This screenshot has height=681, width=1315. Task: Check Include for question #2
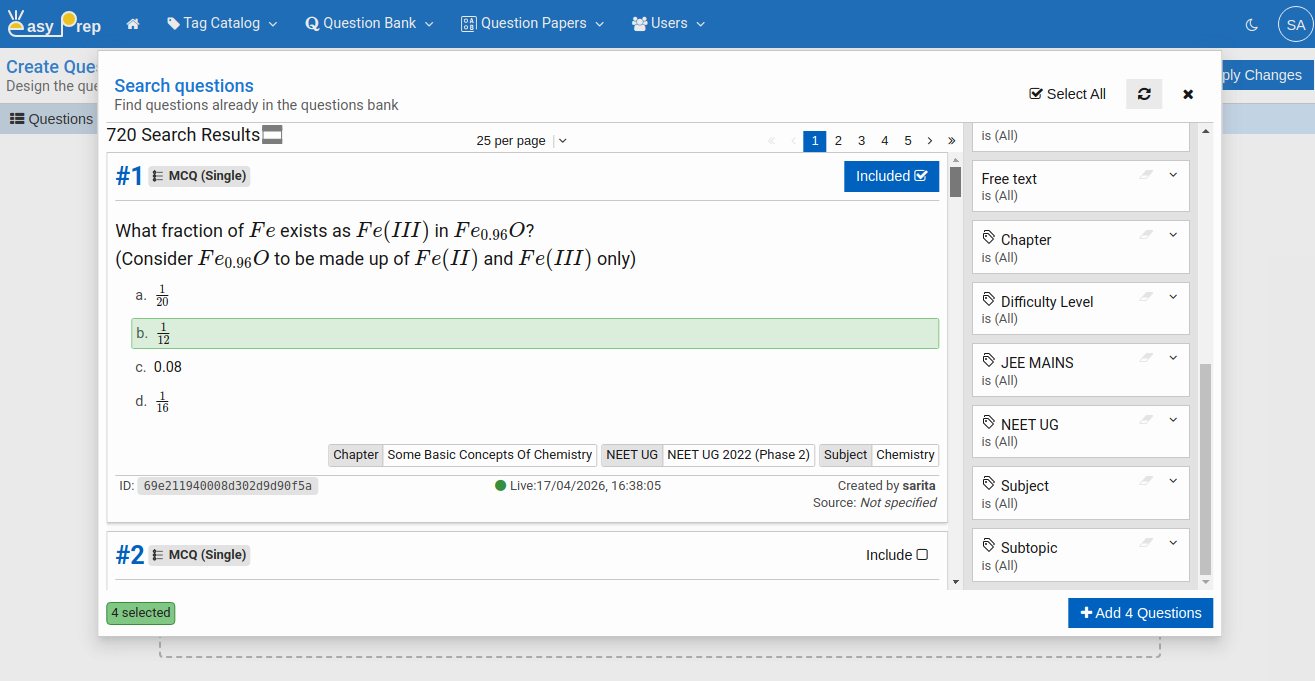pyautogui.click(x=896, y=555)
